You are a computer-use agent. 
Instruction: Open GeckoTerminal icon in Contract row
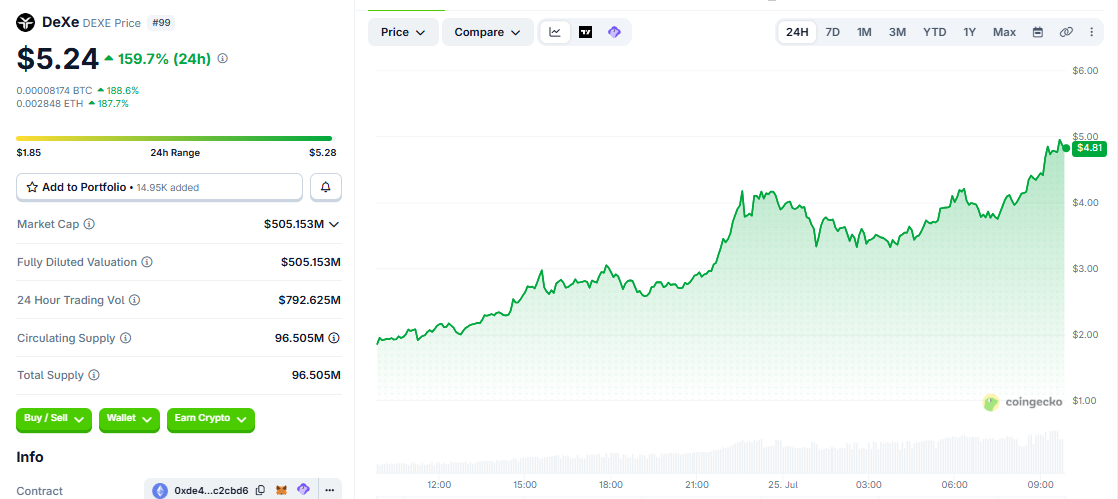point(303,490)
